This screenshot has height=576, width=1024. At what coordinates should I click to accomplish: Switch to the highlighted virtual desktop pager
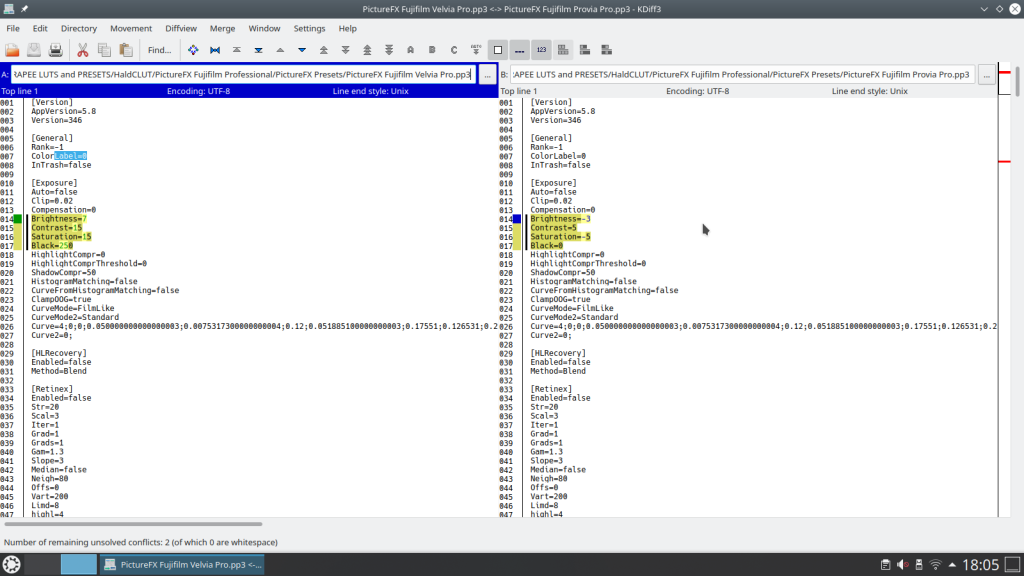[x=78, y=564]
